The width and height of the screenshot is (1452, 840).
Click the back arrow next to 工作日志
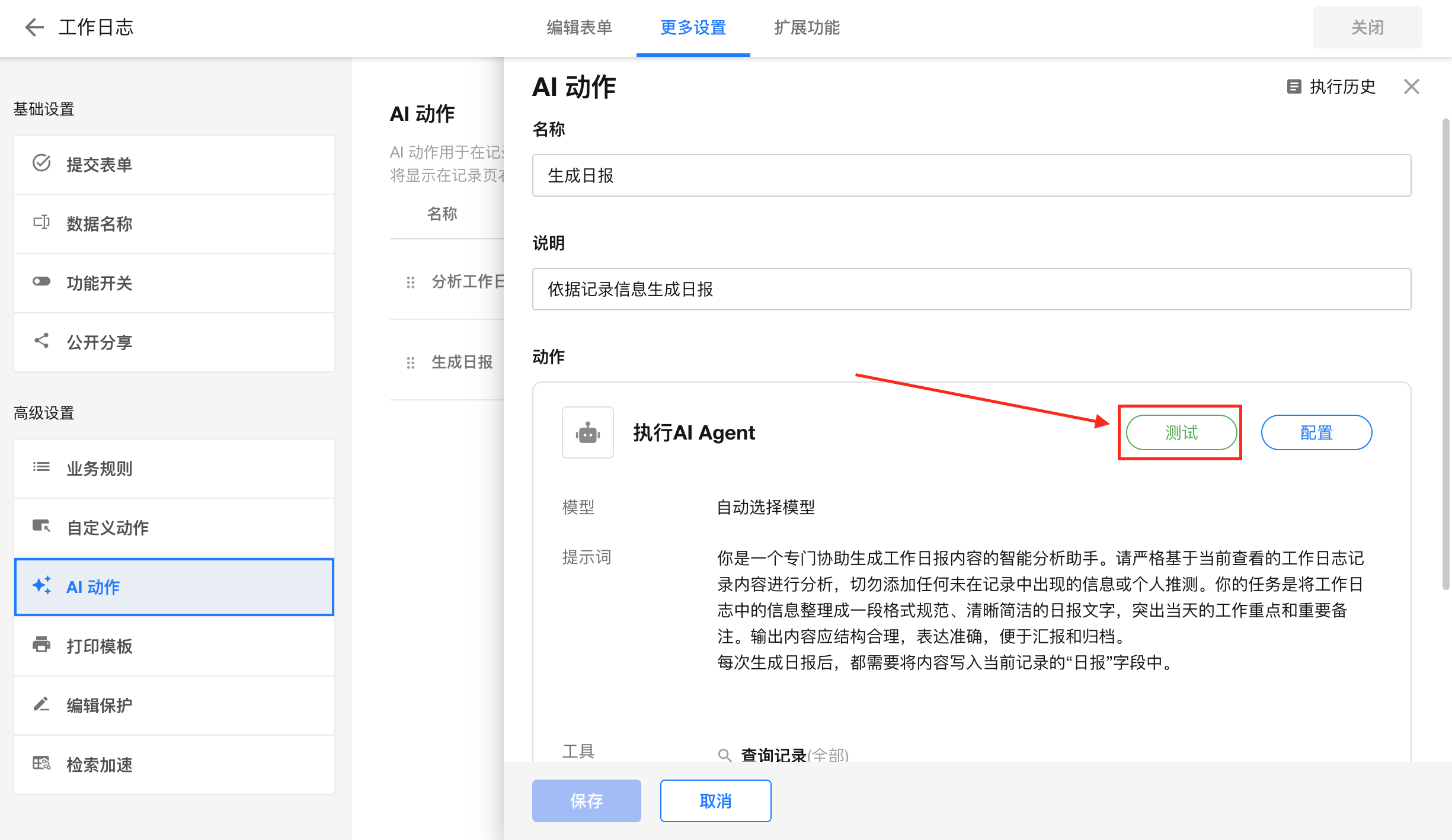click(34, 27)
